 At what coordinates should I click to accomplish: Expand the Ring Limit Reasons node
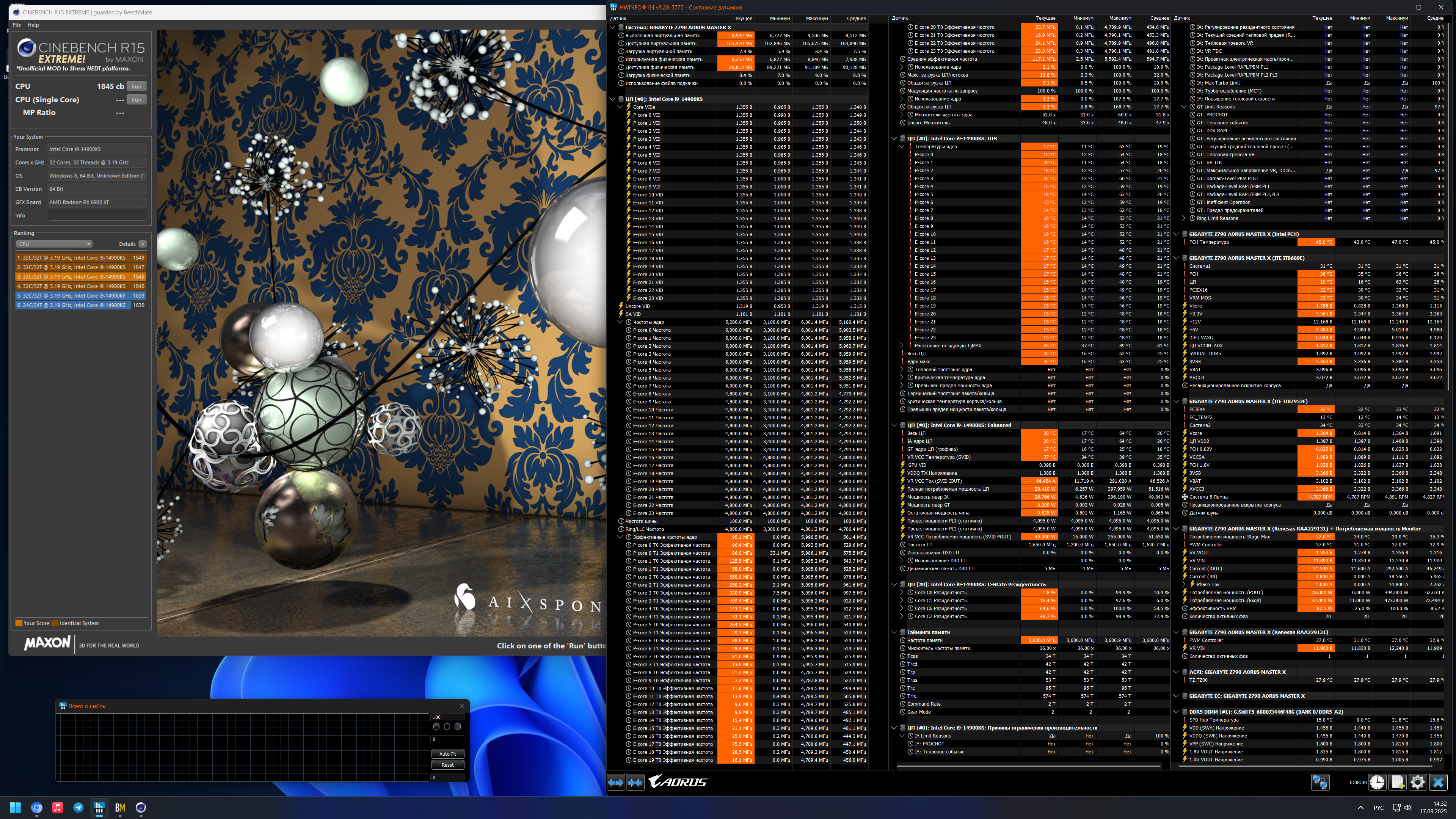pyautogui.click(x=1183, y=218)
